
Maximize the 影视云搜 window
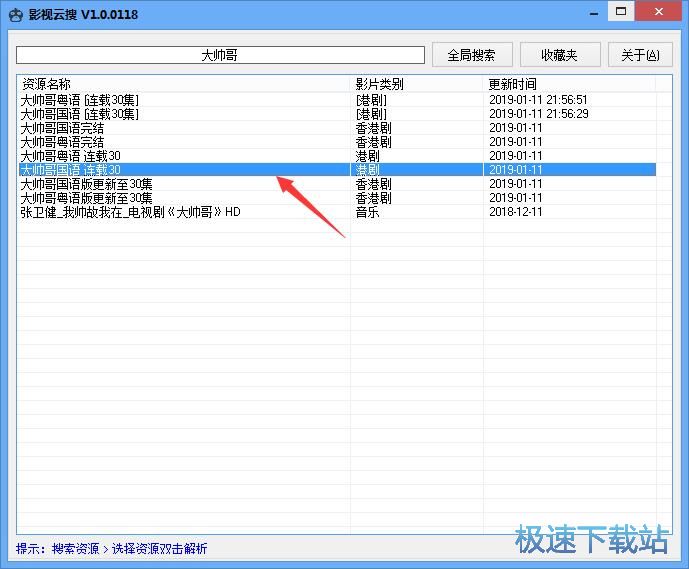622,12
